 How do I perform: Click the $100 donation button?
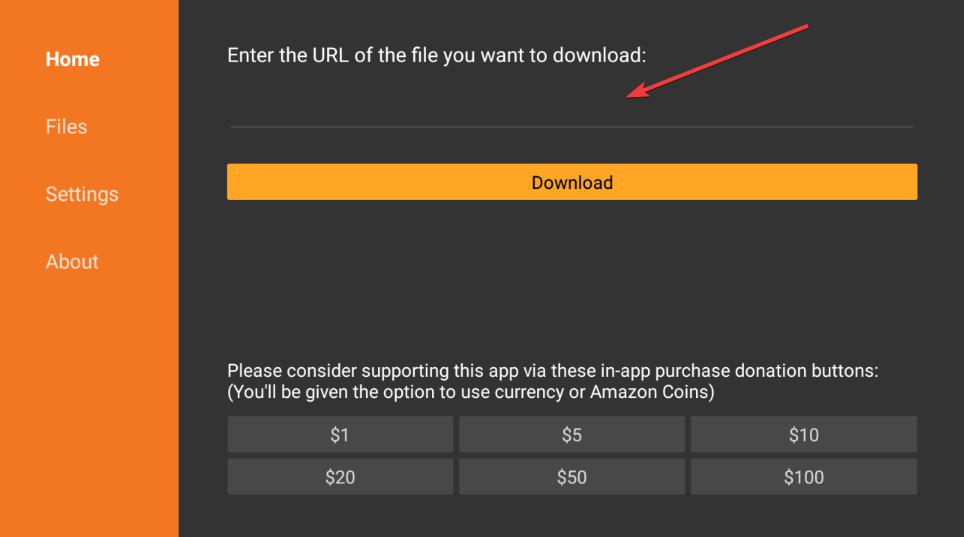(x=803, y=477)
